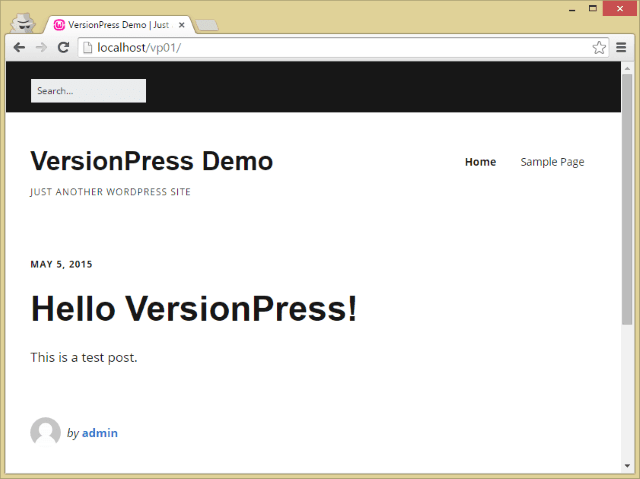The width and height of the screenshot is (640, 479).
Task: Go back with the browser back arrow
Action: (19, 48)
